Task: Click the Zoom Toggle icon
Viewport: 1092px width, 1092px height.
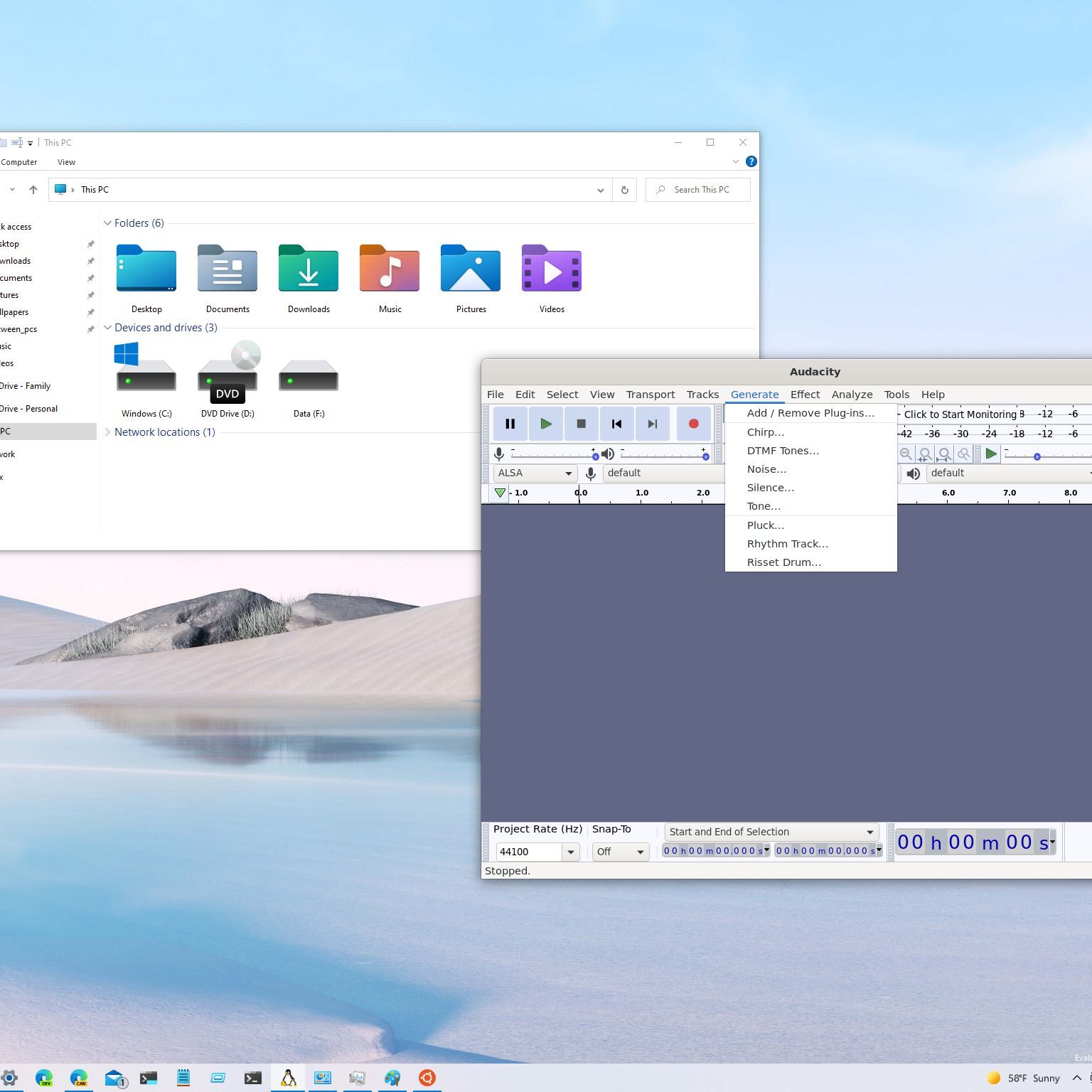Action: pos(963,454)
